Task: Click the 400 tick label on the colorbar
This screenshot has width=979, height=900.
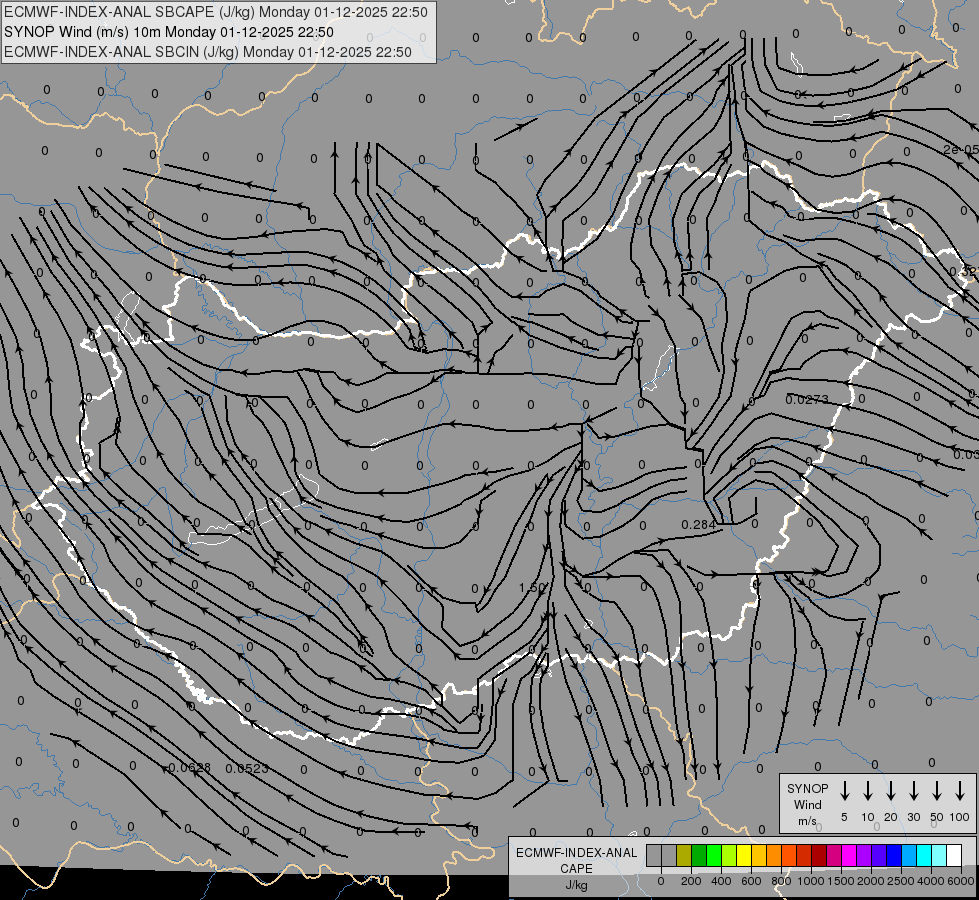Action: pos(721,881)
